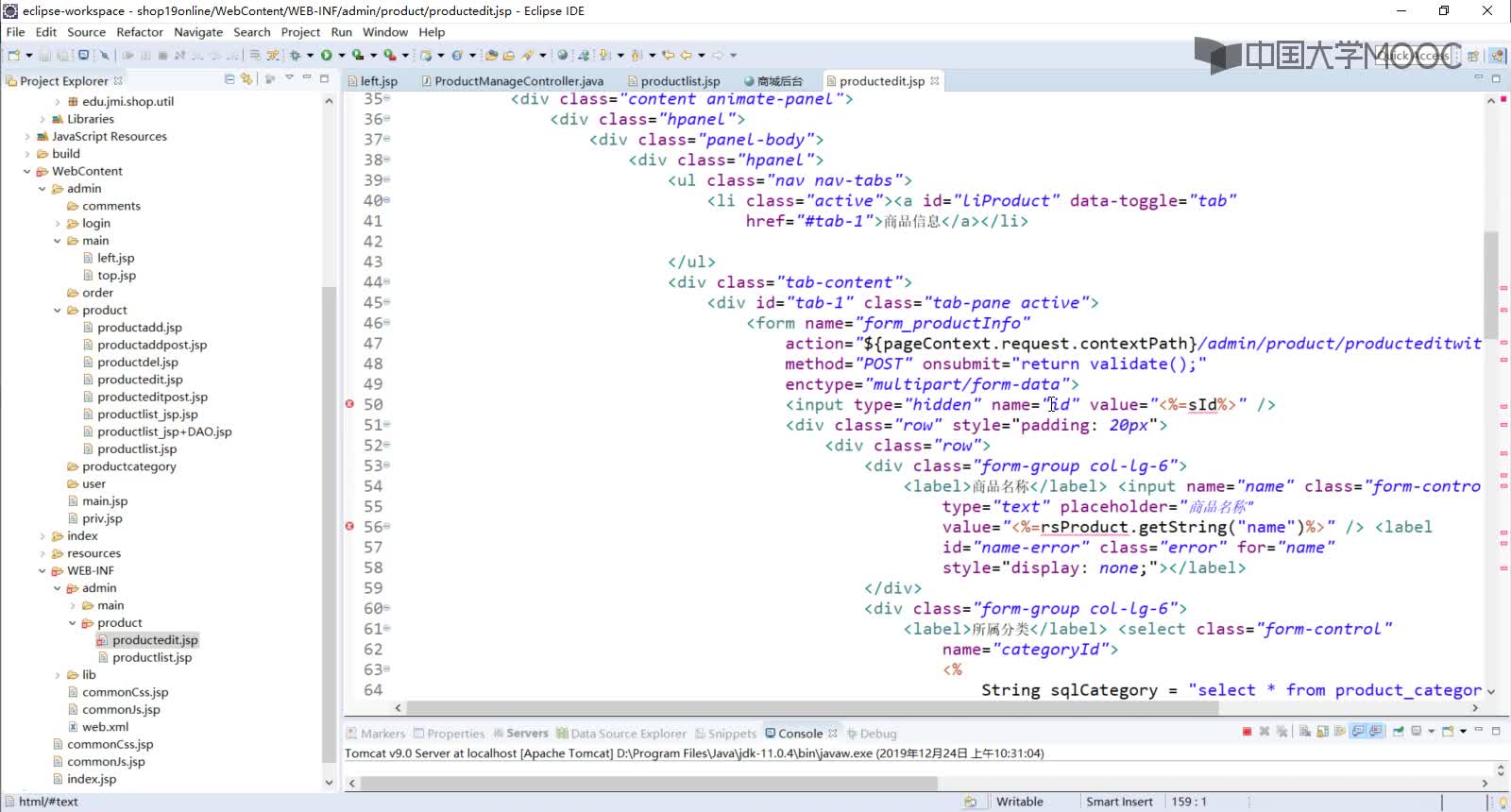Open the Navigate menu

198,32
